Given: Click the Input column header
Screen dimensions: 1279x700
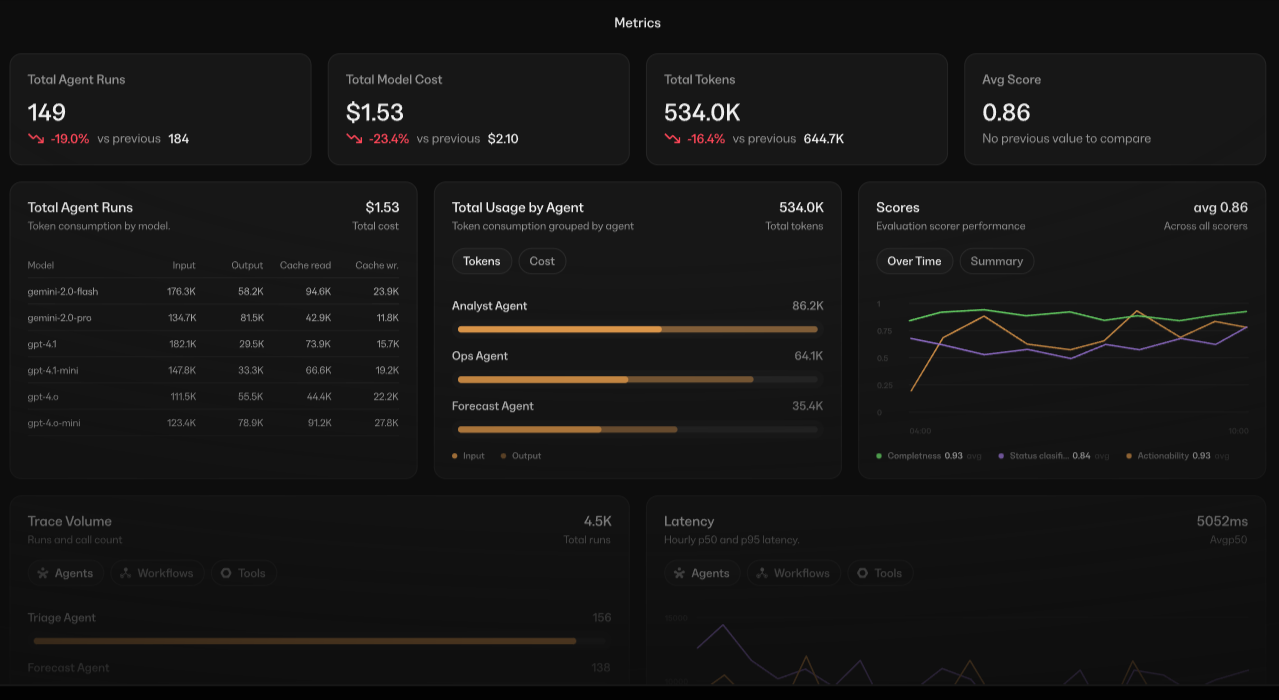Looking at the screenshot, I should [x=184, y=265].
